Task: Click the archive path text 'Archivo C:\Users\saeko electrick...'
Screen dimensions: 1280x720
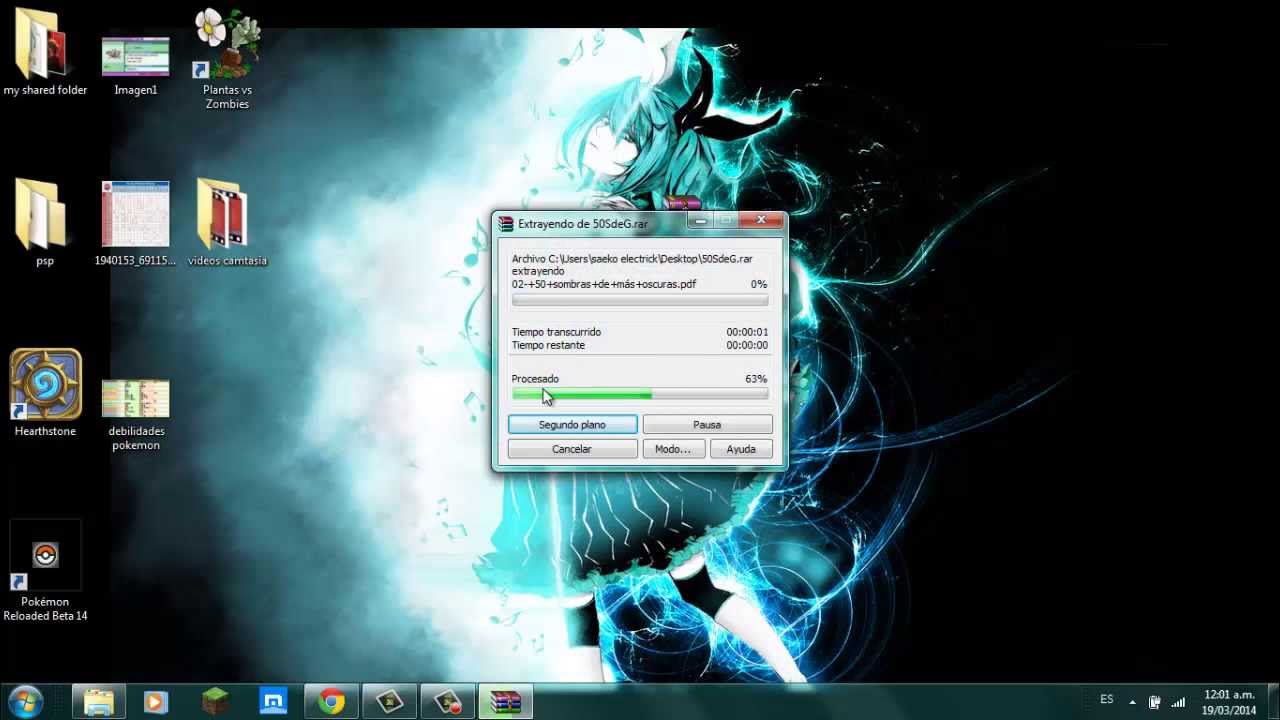Action: 632,259
